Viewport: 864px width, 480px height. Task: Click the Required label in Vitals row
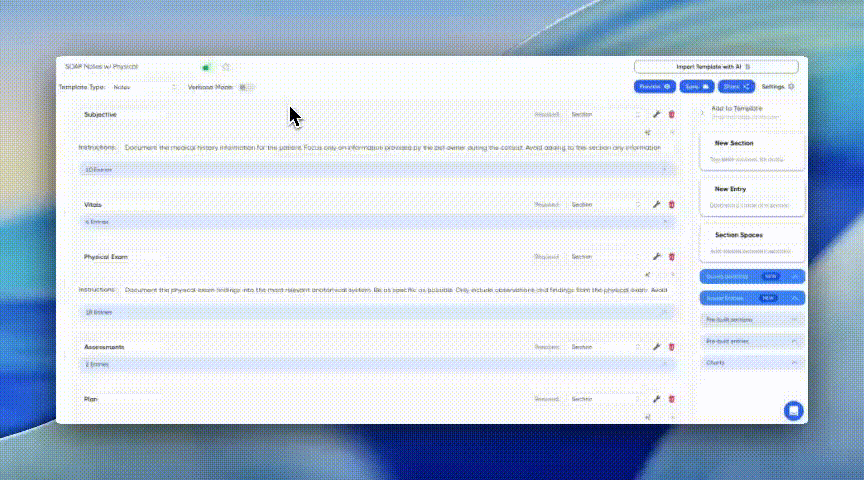pyautogui.click(x=547, y=204)
